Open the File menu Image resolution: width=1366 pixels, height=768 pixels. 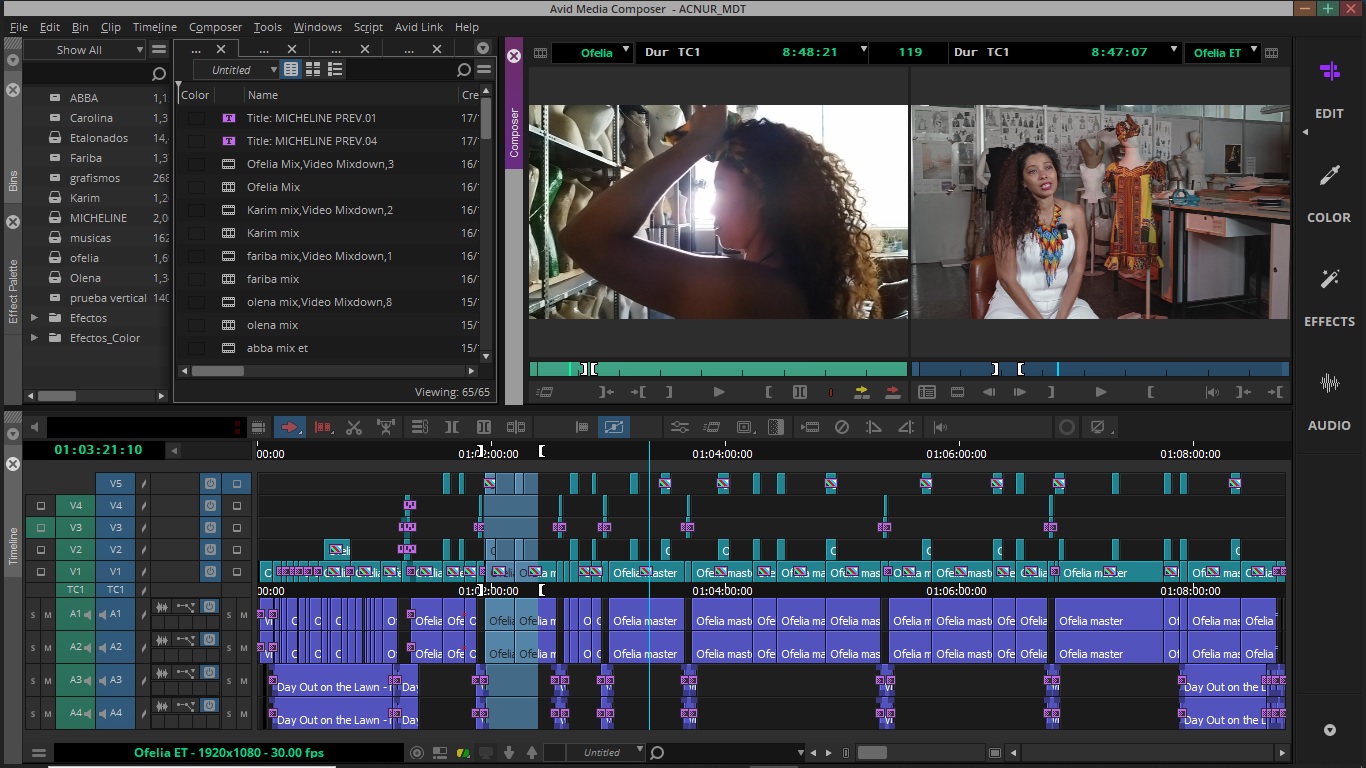tap(19, 27)
